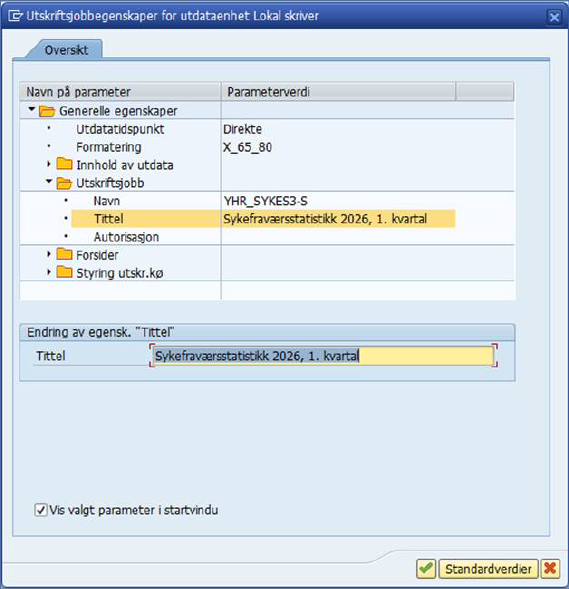Click the Tittel field label
Image resolution: width=569 pixels, height=589 pixels.
click(x=51, y=356)
